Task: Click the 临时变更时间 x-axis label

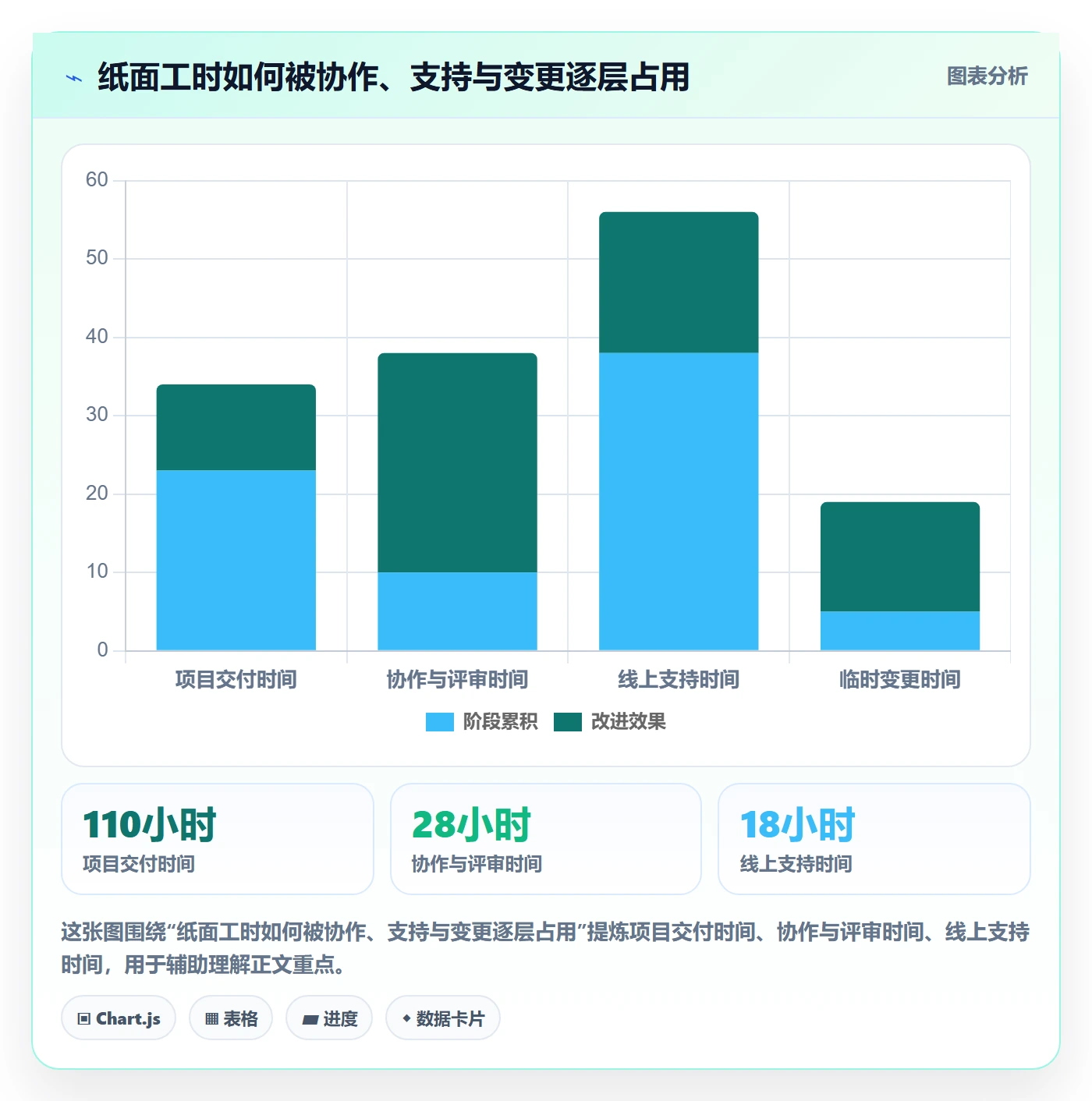Action: pos(900,680)
